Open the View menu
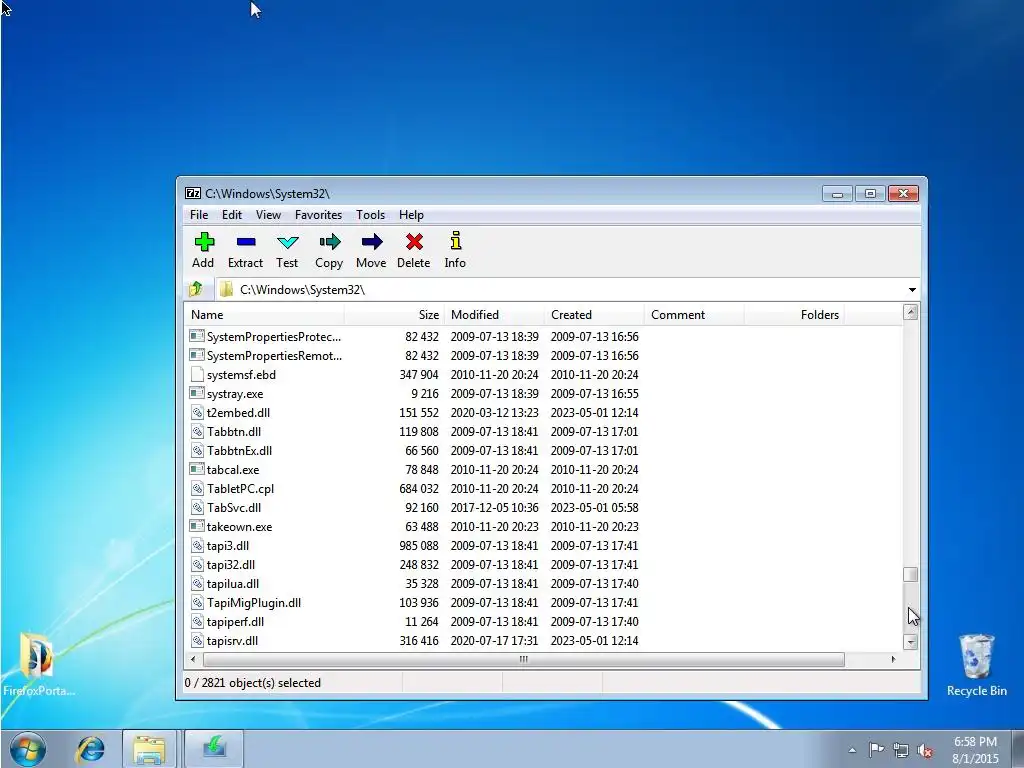 [x=268, y=215]
